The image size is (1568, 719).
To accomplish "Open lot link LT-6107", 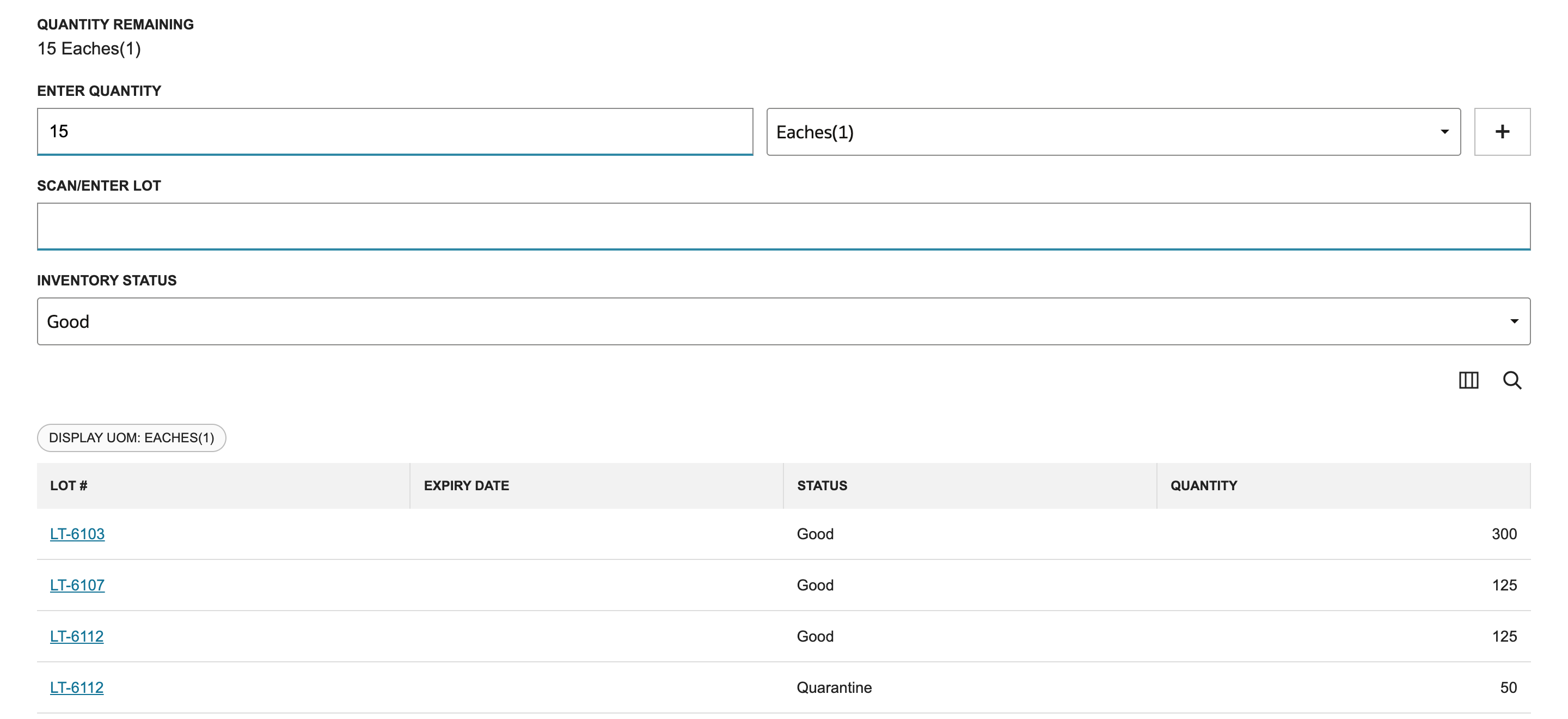I will coord(77,585).
